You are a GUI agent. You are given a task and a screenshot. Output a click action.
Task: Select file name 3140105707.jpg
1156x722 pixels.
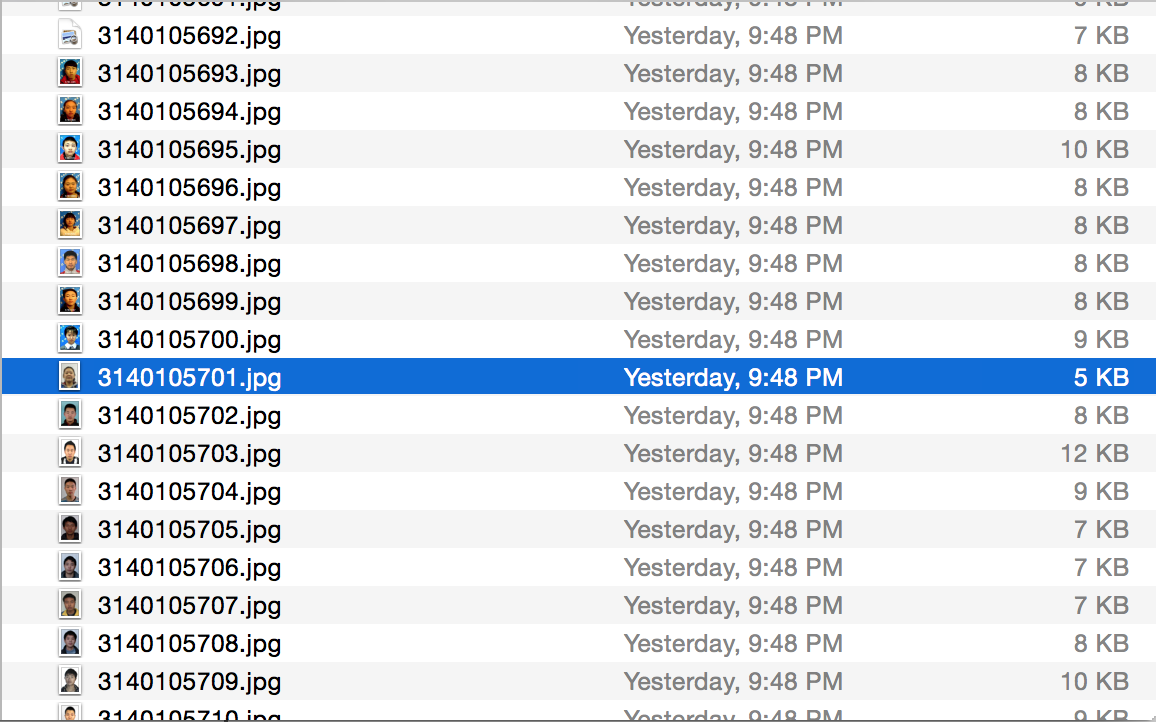[x=189, y=606]
